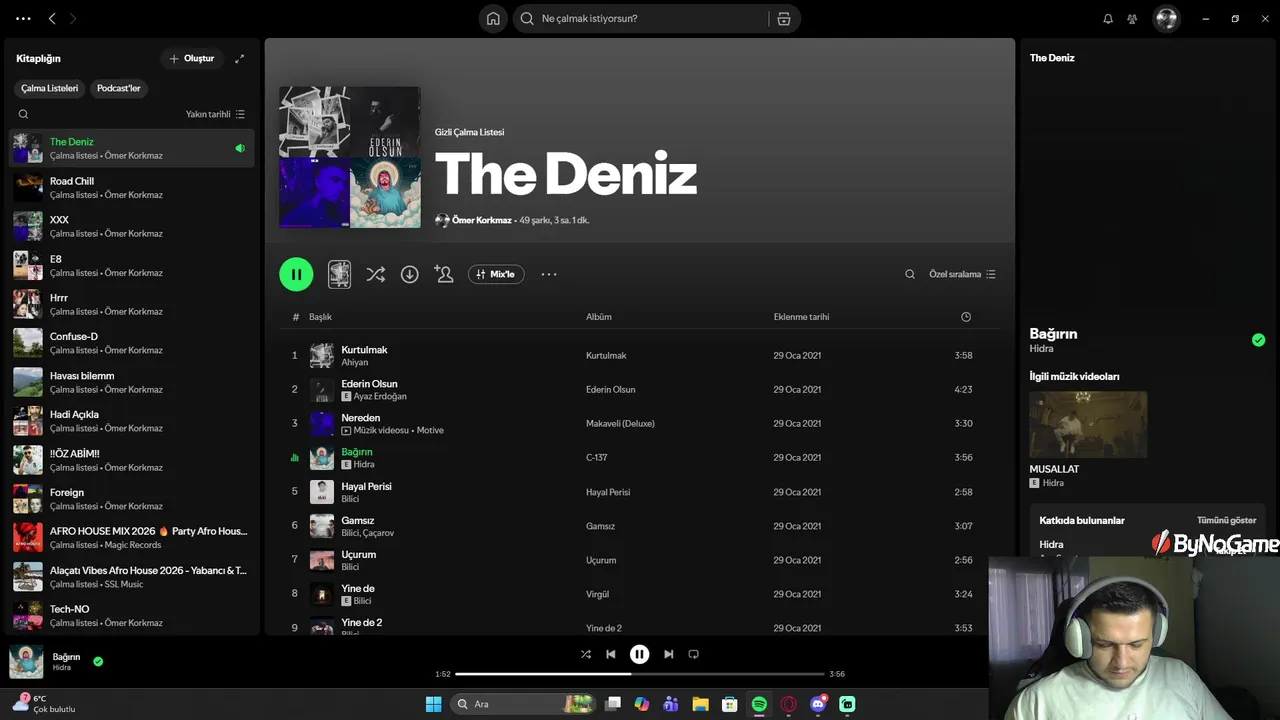
Task: Skip to previous track
Action: (611, 654)
